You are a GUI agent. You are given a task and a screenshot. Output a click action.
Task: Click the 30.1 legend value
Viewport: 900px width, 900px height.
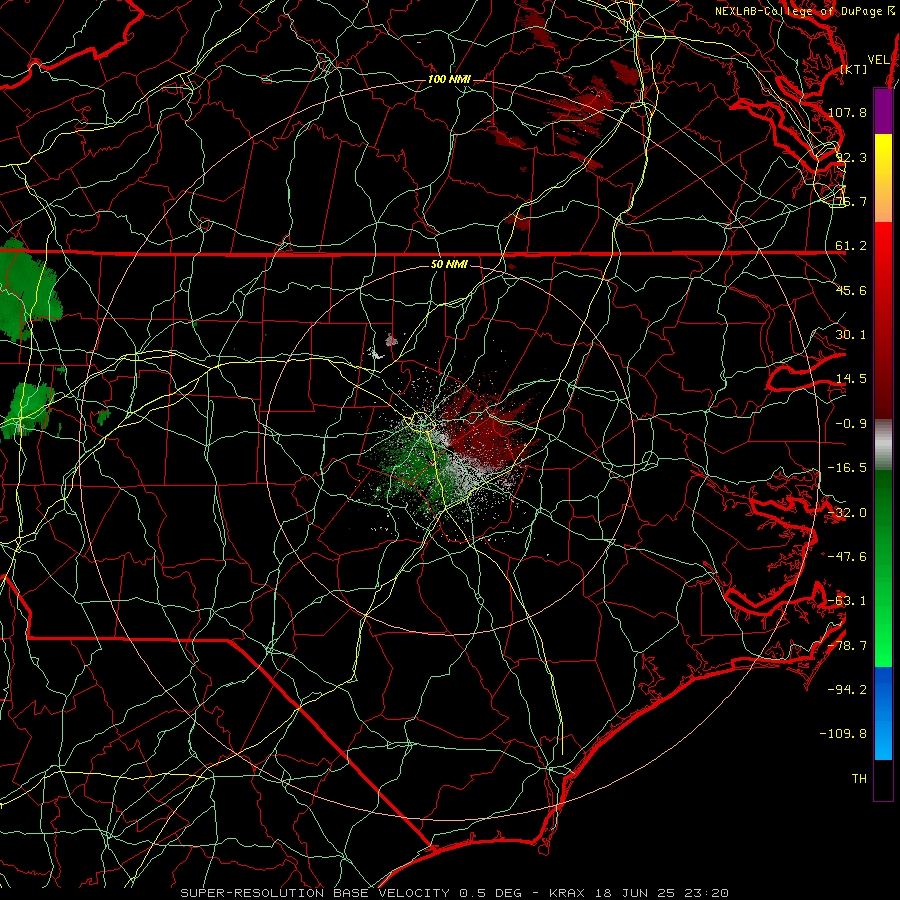[851, 335]
